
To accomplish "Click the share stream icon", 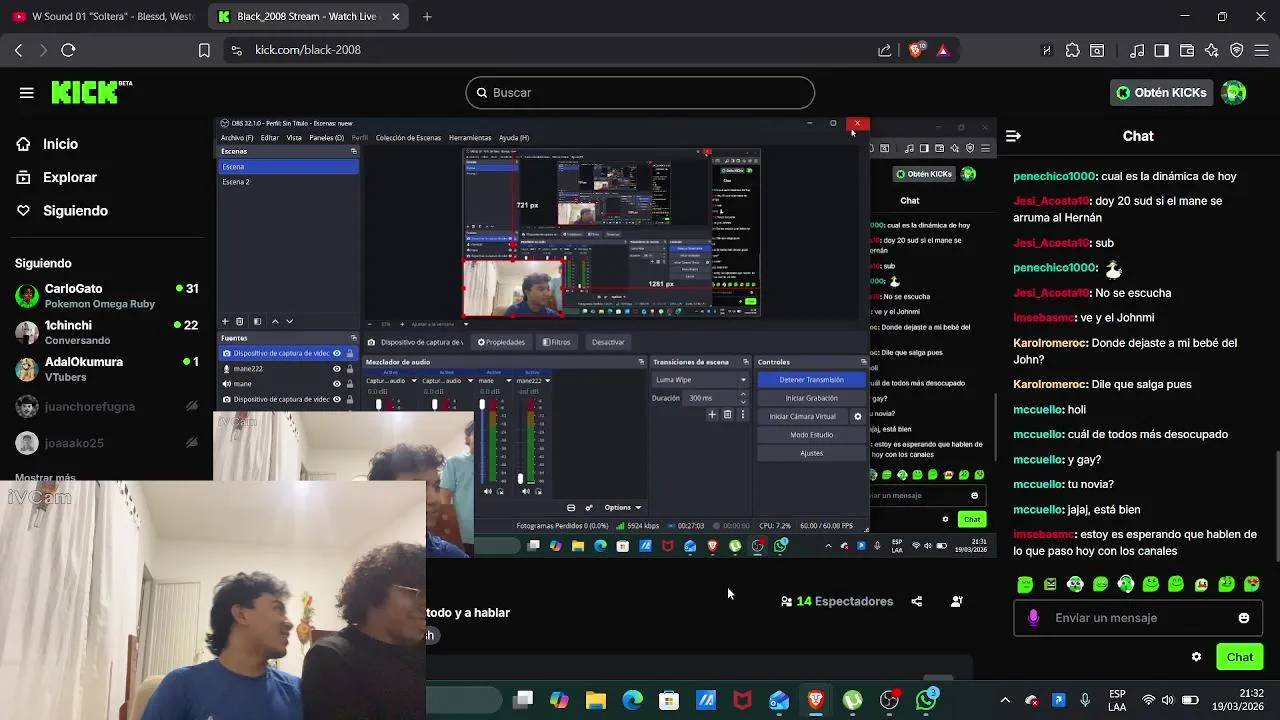I will (917, 601).
